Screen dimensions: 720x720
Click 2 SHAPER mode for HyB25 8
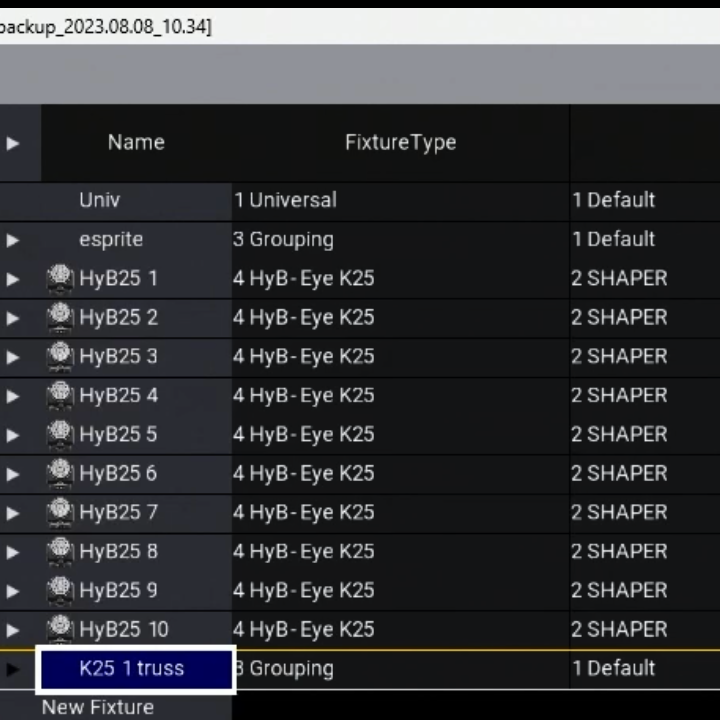645,552
